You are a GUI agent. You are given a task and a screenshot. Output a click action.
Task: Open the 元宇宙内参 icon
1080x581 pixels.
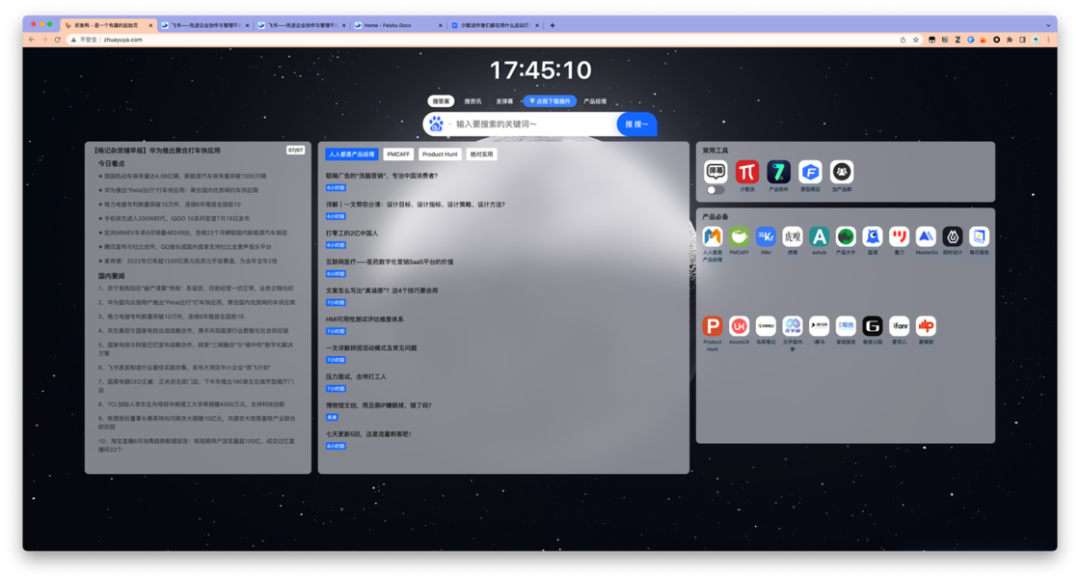tap(792, 326)
